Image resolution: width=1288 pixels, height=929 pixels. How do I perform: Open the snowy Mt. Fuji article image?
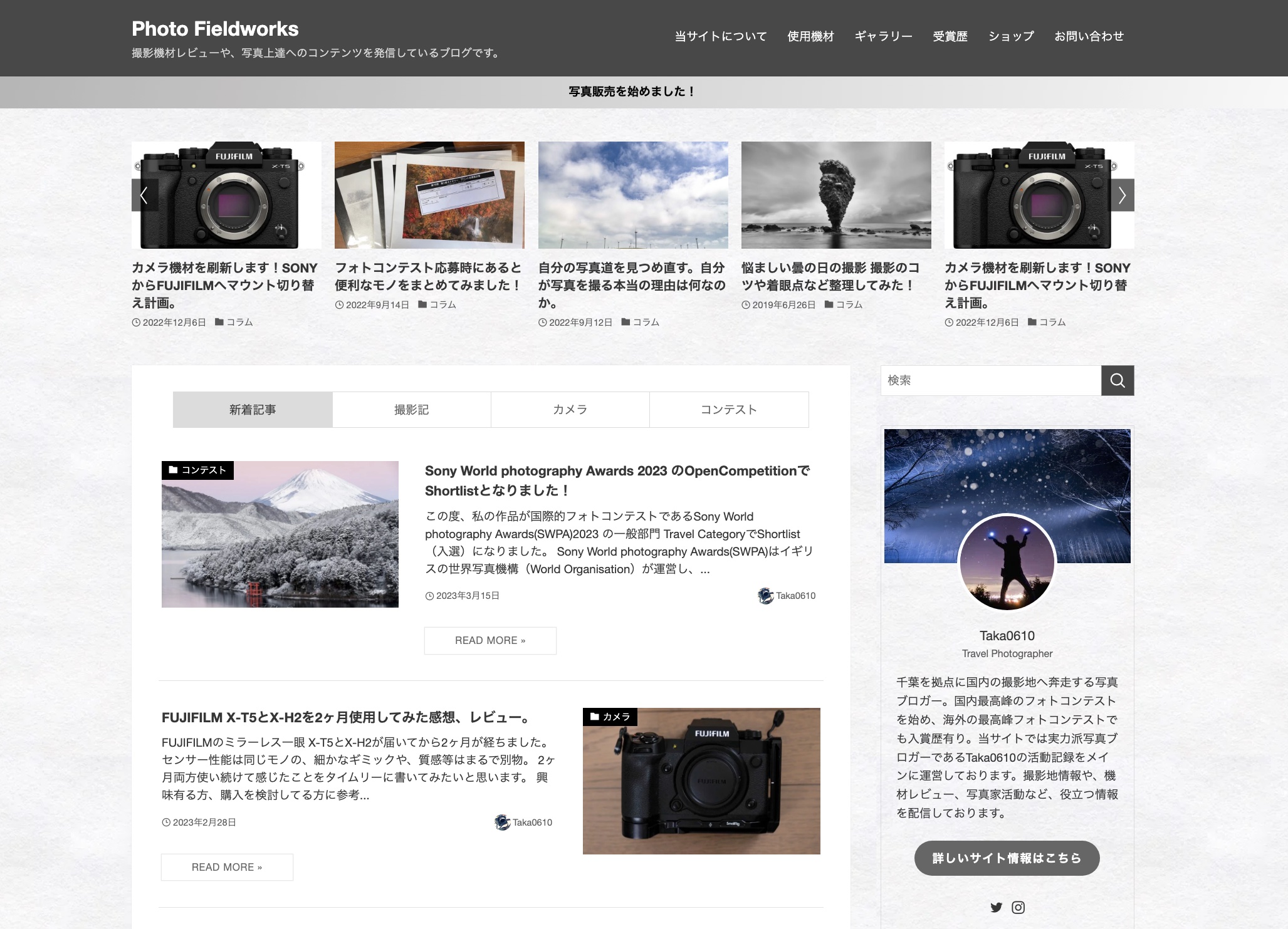(280, 534)
